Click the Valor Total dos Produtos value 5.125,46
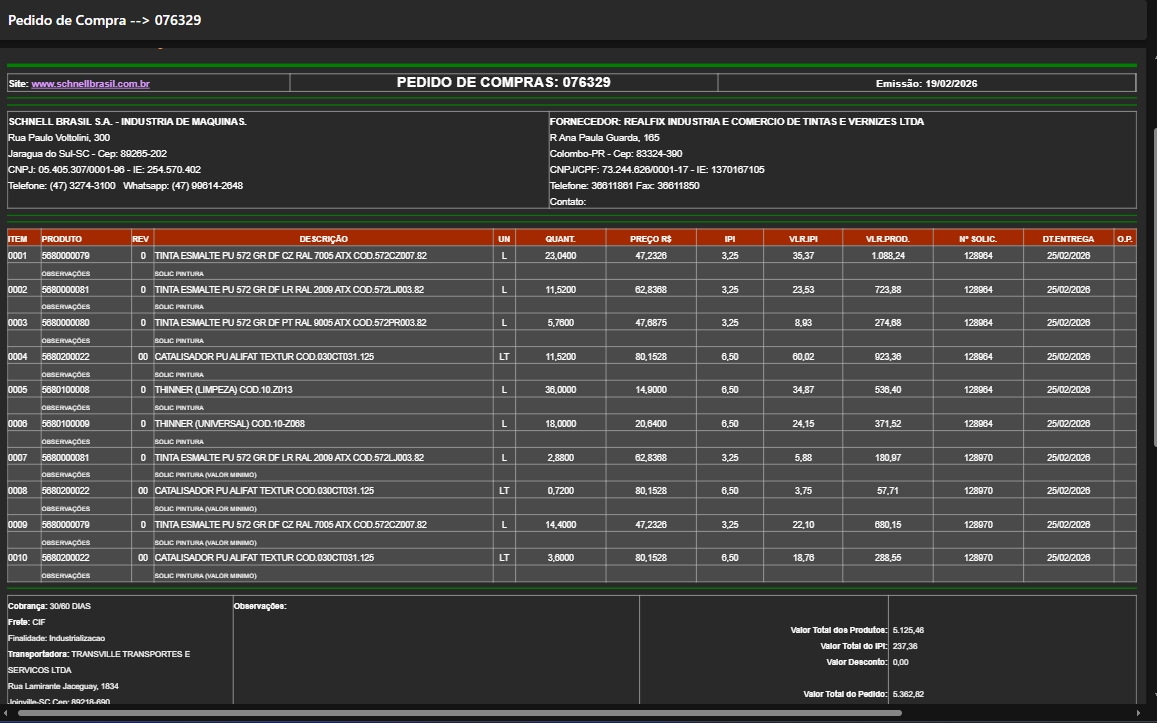Viewport: 1157px width, 723px height. coord(910,630)
